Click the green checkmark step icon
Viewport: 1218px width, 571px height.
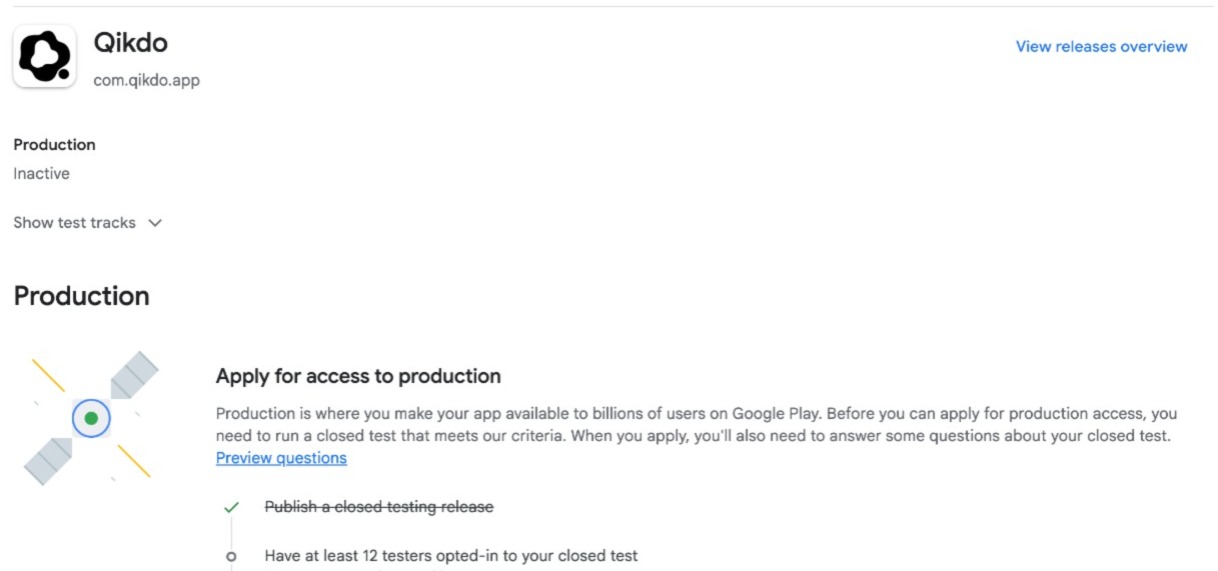pos(231,507)
